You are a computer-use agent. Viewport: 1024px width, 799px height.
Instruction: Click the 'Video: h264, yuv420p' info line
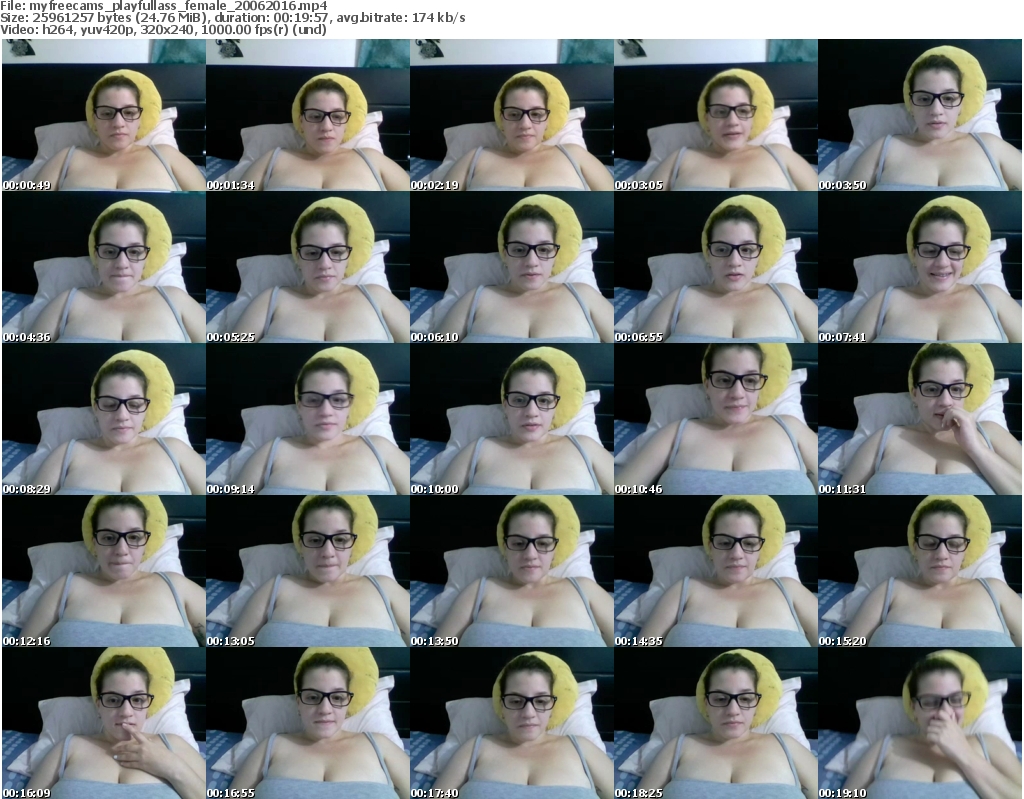[163, 29]
